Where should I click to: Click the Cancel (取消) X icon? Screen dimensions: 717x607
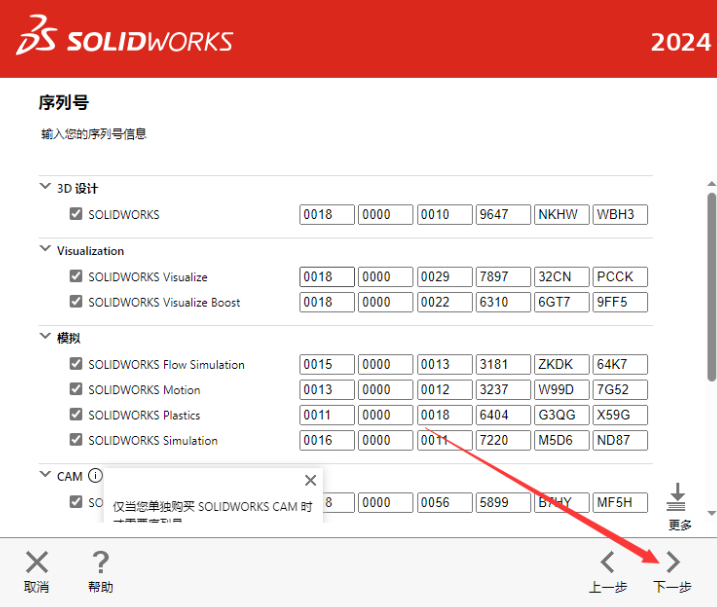(36, 563)
